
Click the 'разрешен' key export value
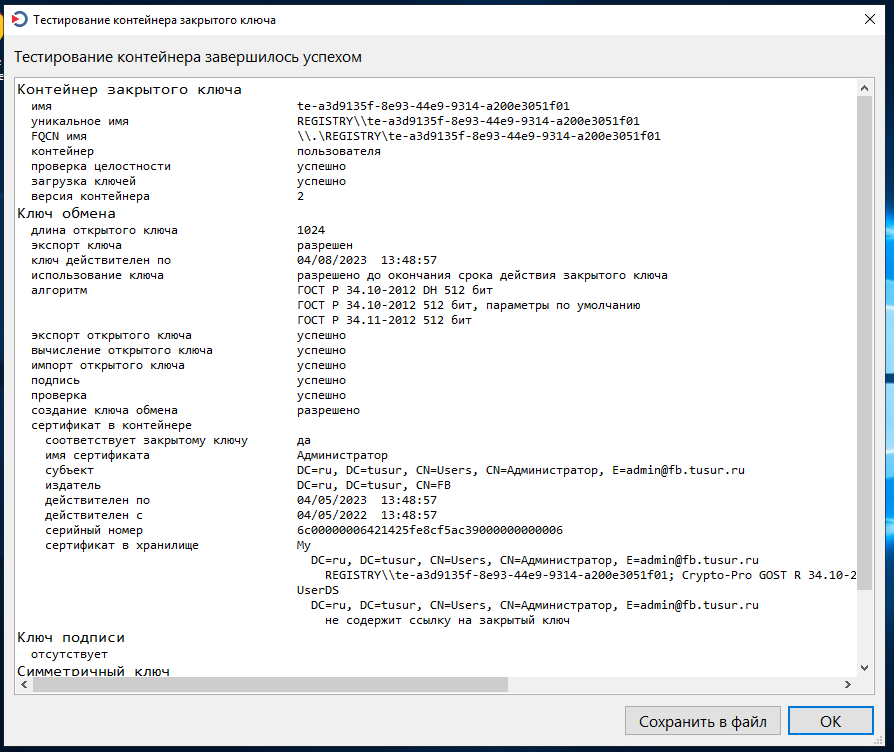click(325, 245)
